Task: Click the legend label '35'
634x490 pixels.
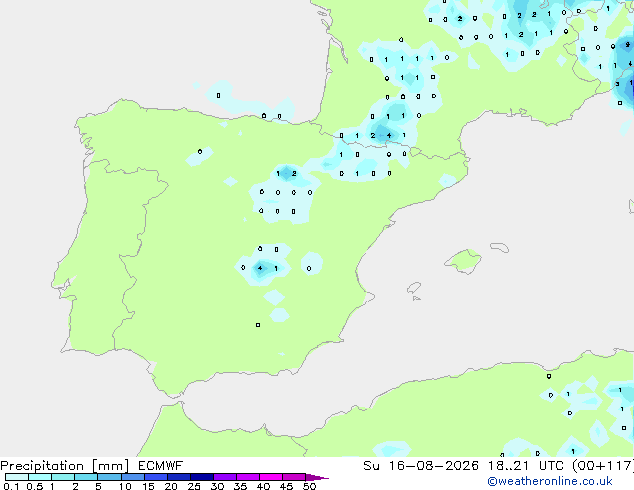Action: pos(240,486)
